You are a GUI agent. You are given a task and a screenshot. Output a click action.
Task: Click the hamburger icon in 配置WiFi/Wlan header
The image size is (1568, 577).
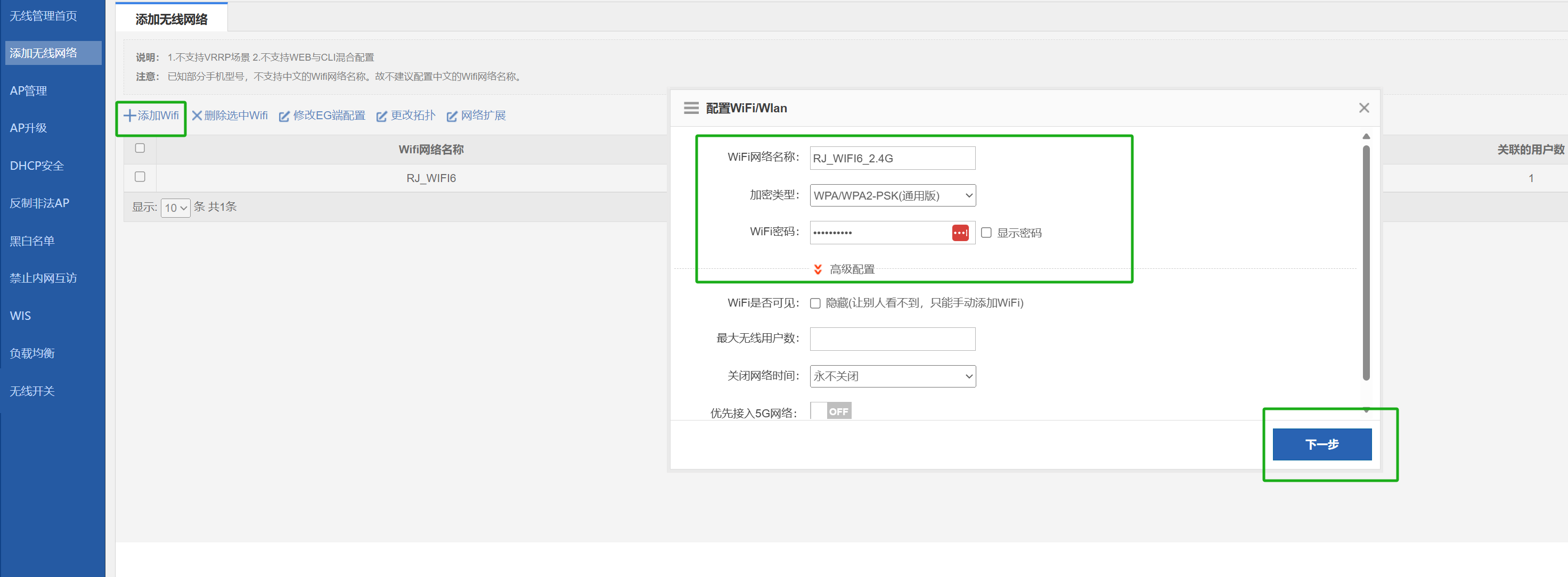[691, 109]
